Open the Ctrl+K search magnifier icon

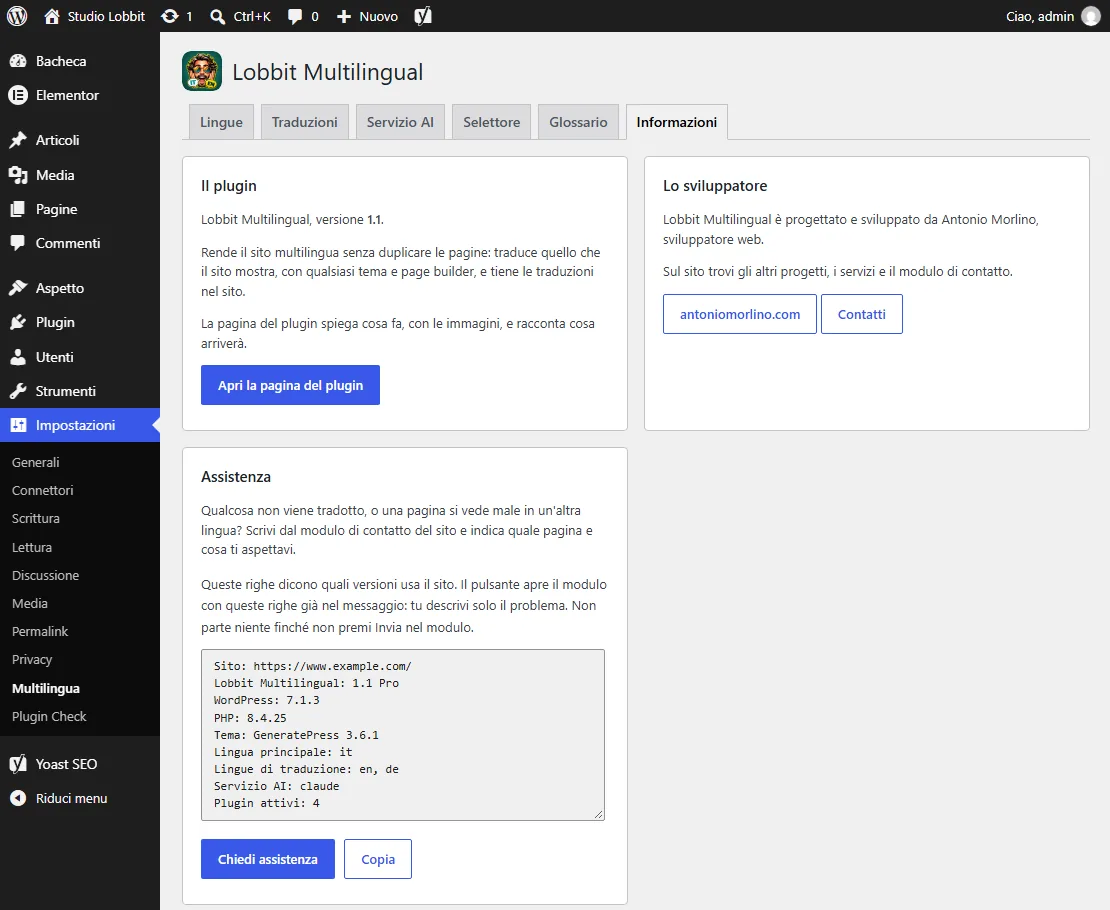[217, 16]
